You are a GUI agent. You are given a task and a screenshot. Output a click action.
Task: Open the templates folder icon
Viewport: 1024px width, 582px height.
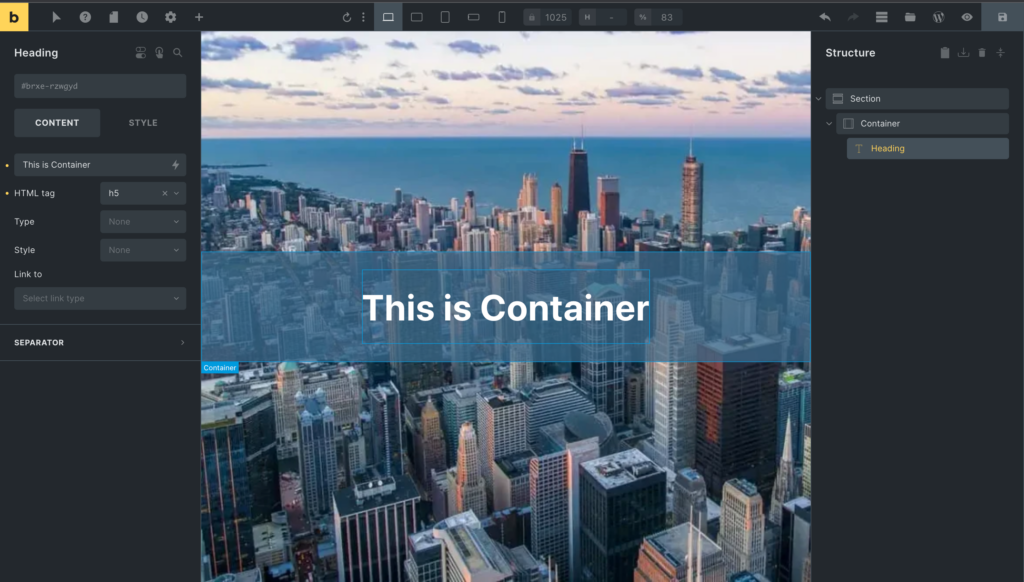pos(910,17)
